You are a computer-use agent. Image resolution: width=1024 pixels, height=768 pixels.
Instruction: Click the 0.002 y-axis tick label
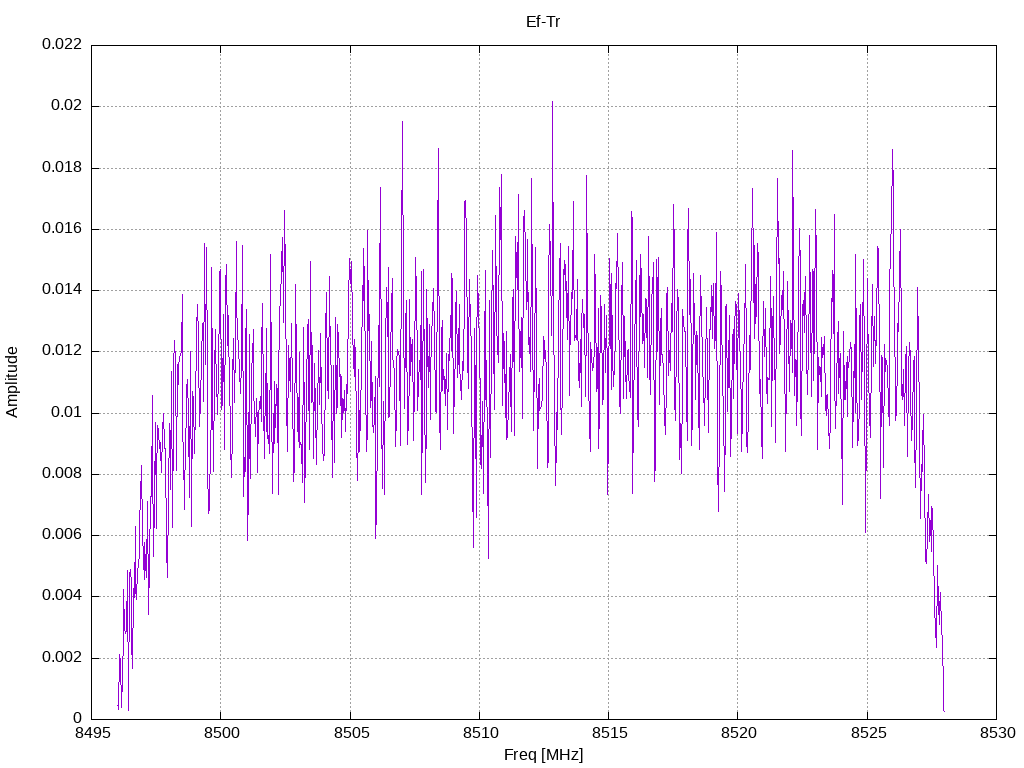[x=62, y=657]
